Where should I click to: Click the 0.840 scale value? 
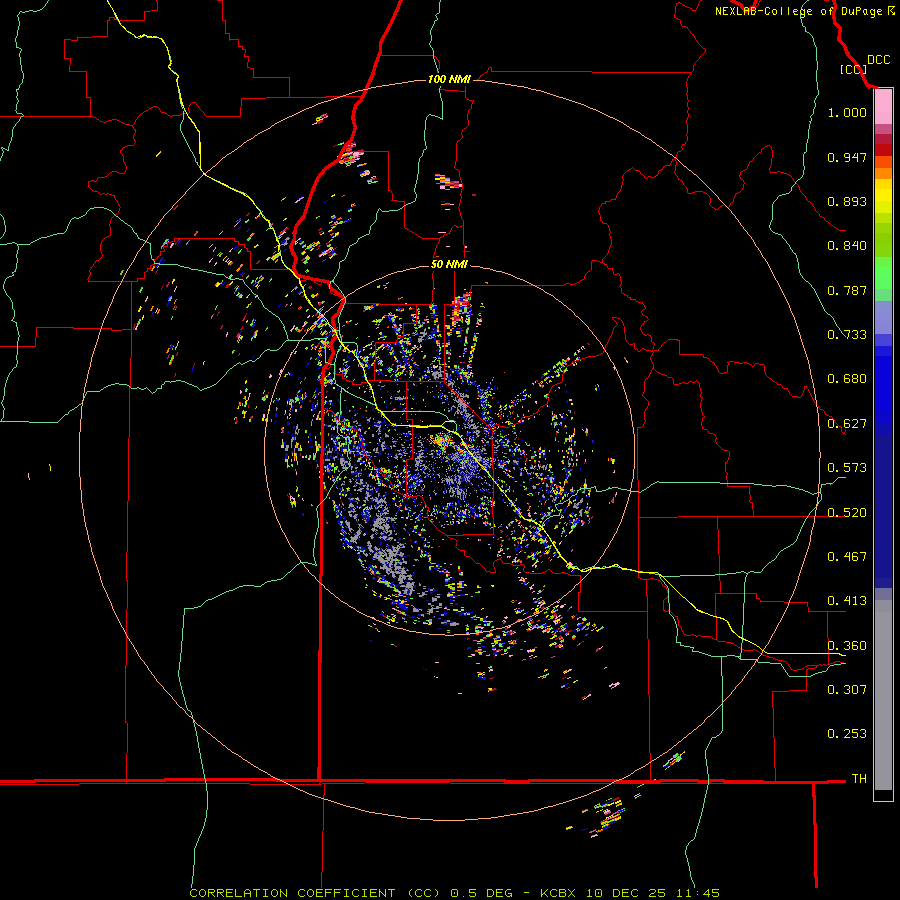pyautogui.click(x=847, y=246)
